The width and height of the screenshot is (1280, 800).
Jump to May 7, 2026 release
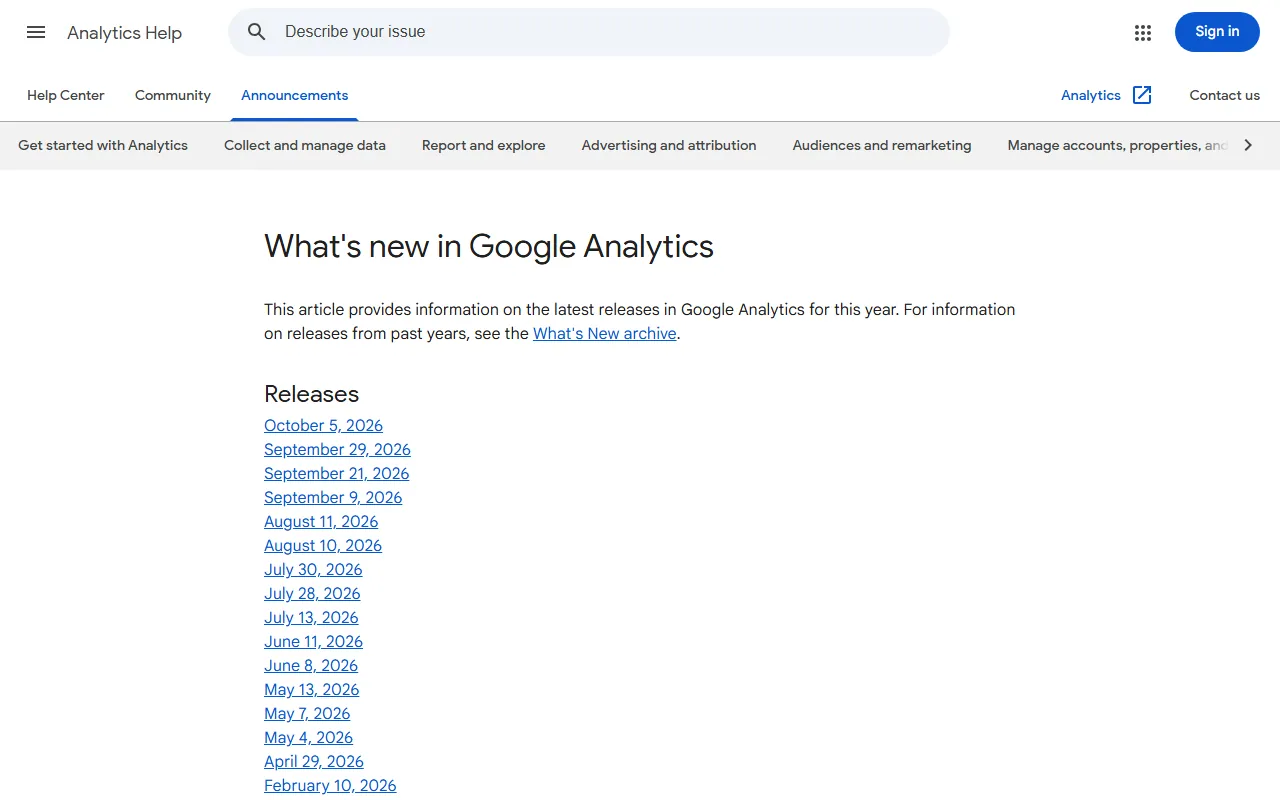click(307, 713)
